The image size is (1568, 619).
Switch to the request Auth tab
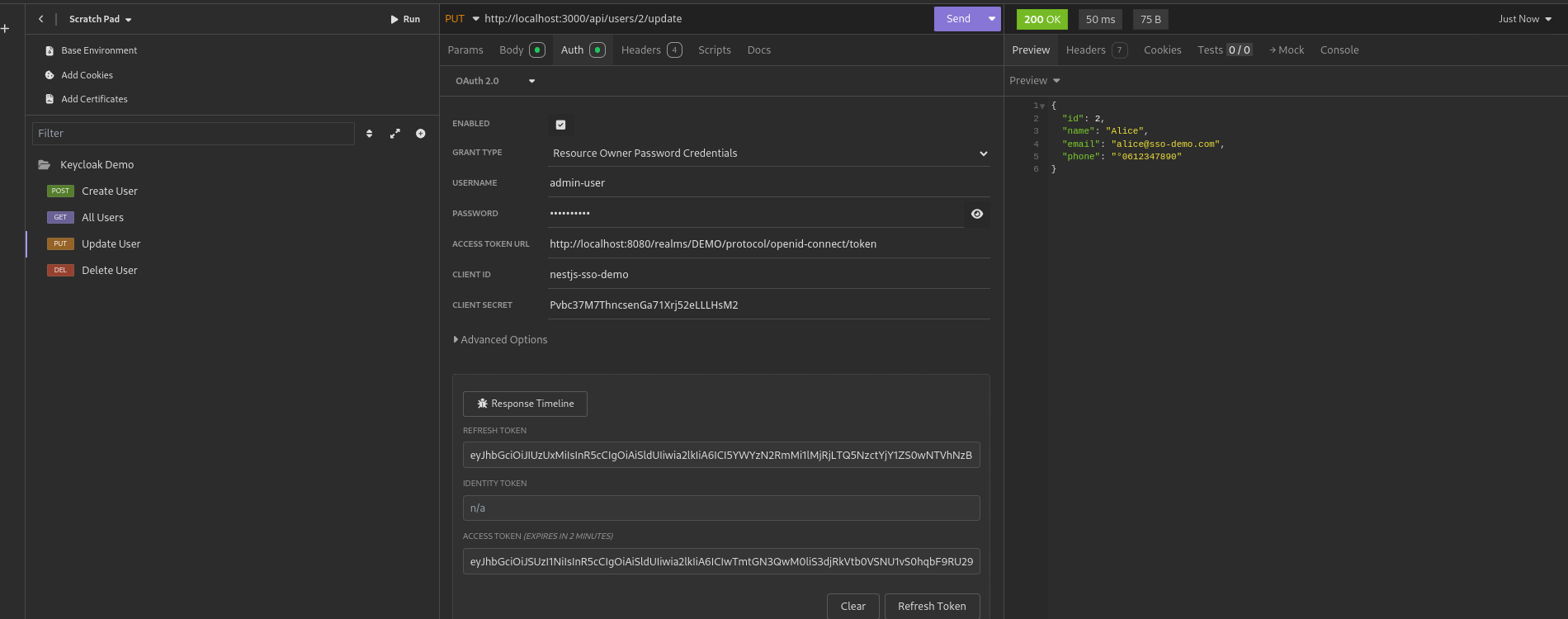[x=583, y=50]
